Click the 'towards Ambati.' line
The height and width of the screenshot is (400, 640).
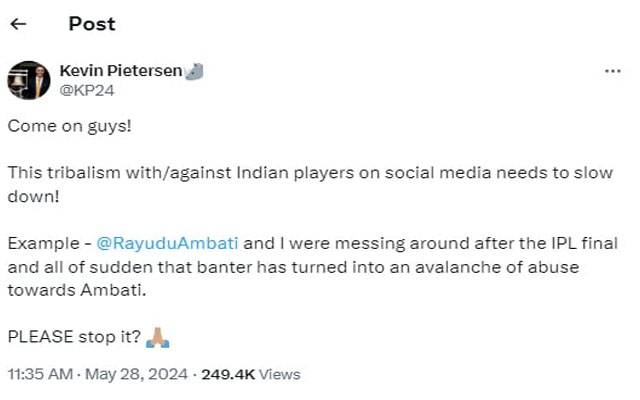pyautogui.click(x=77, y=290)
